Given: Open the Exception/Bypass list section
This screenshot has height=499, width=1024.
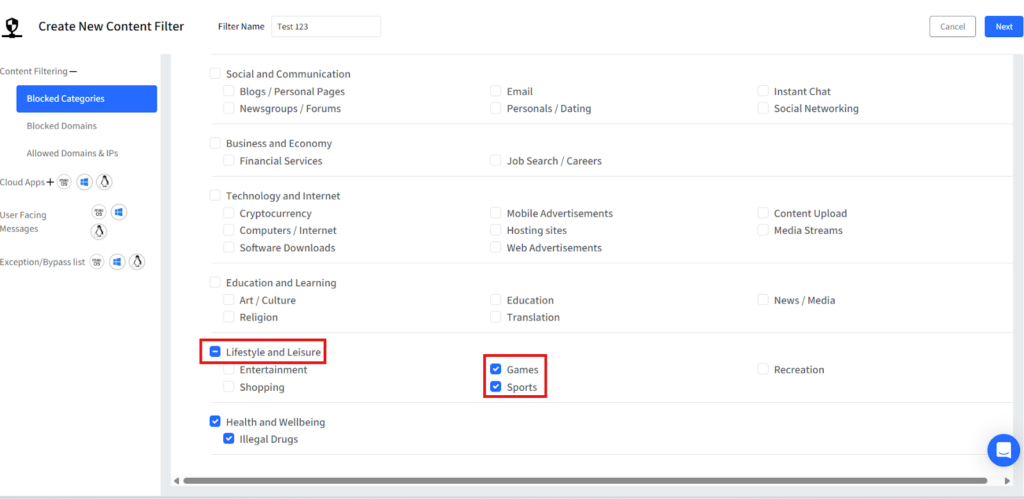Looking at the screenshot, I should [42, 262].
